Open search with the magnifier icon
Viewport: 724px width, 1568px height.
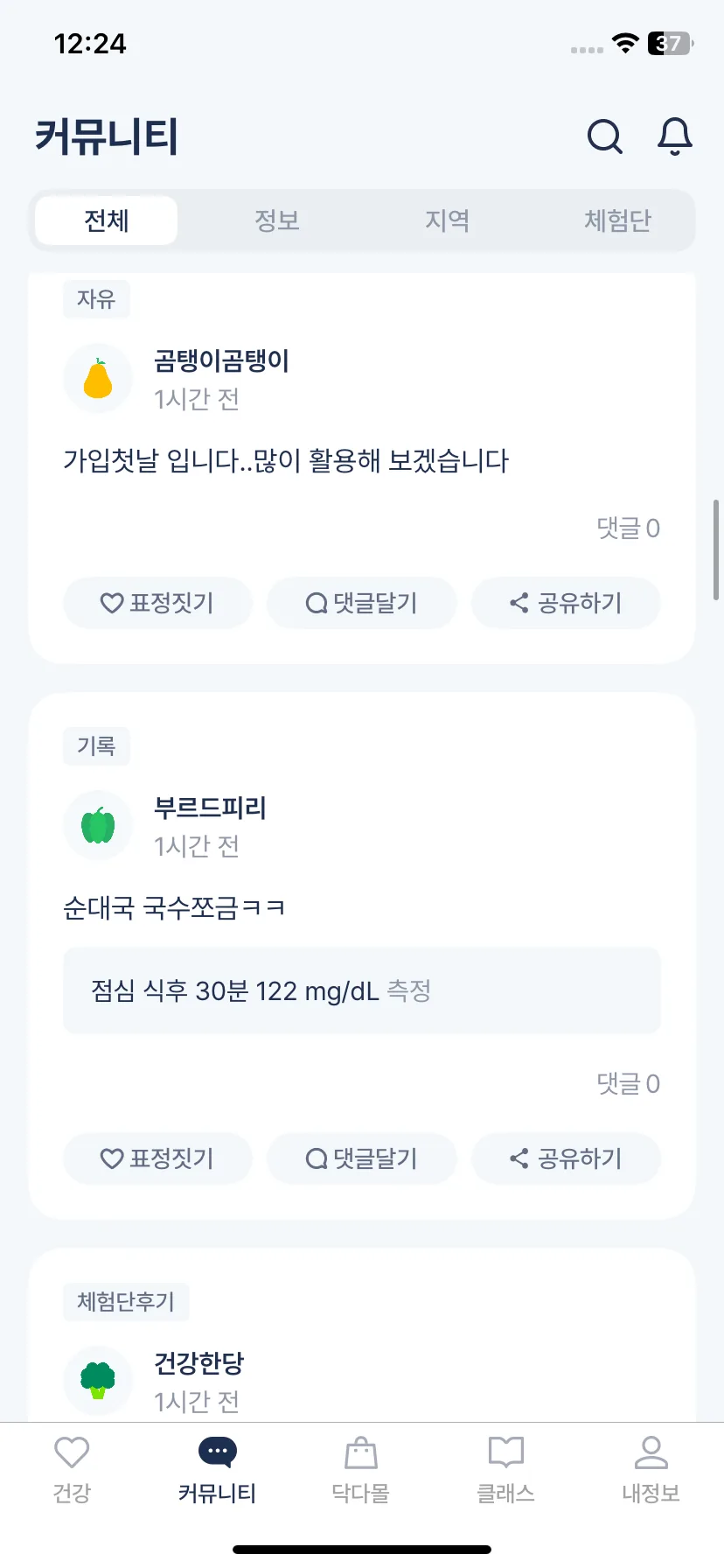[x=604, y=136]
